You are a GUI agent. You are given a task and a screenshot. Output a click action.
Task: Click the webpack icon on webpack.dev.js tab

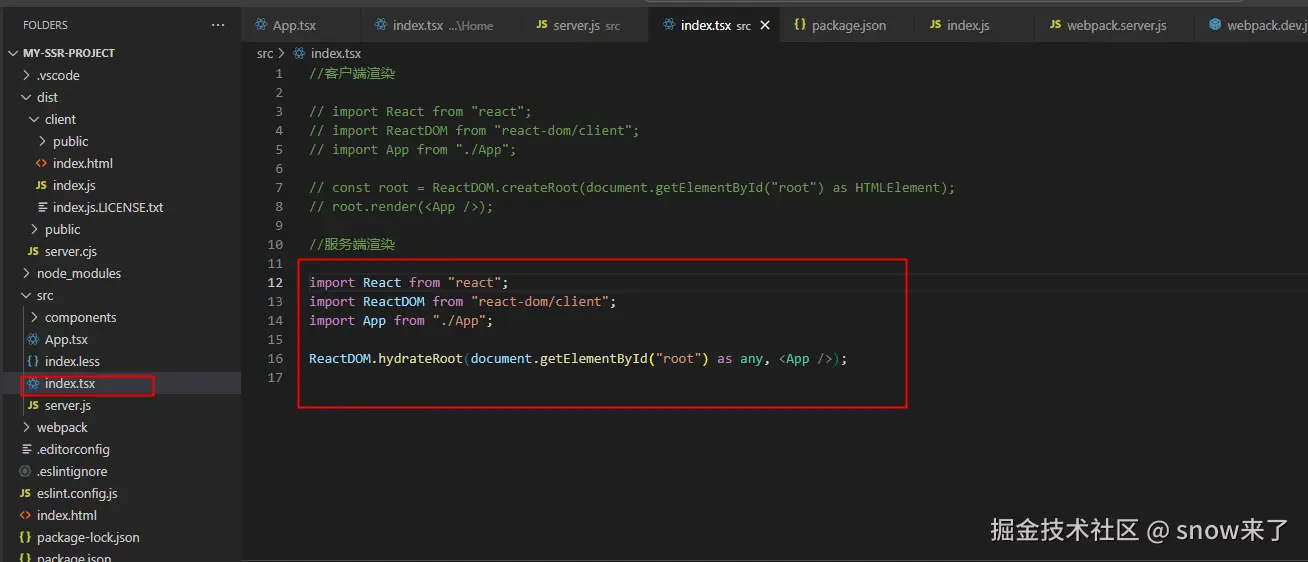point(1216,25)
